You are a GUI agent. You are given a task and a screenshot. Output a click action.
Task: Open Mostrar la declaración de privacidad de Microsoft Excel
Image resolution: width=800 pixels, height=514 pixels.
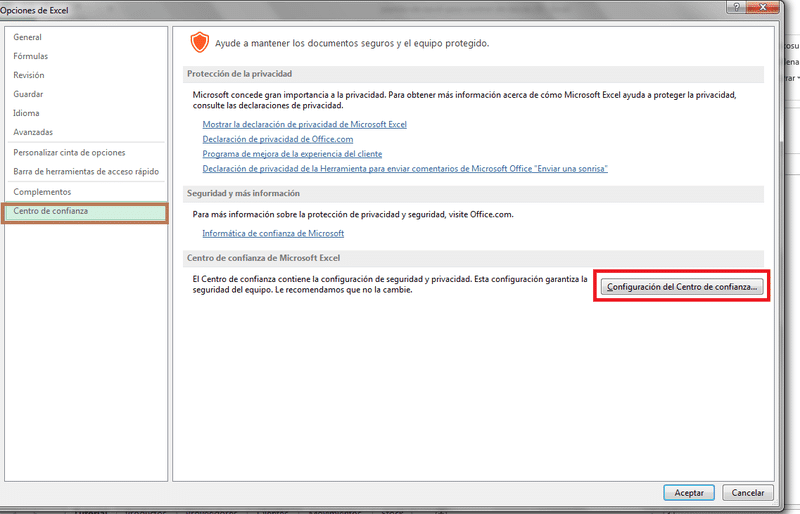click(x=304, y=124)
